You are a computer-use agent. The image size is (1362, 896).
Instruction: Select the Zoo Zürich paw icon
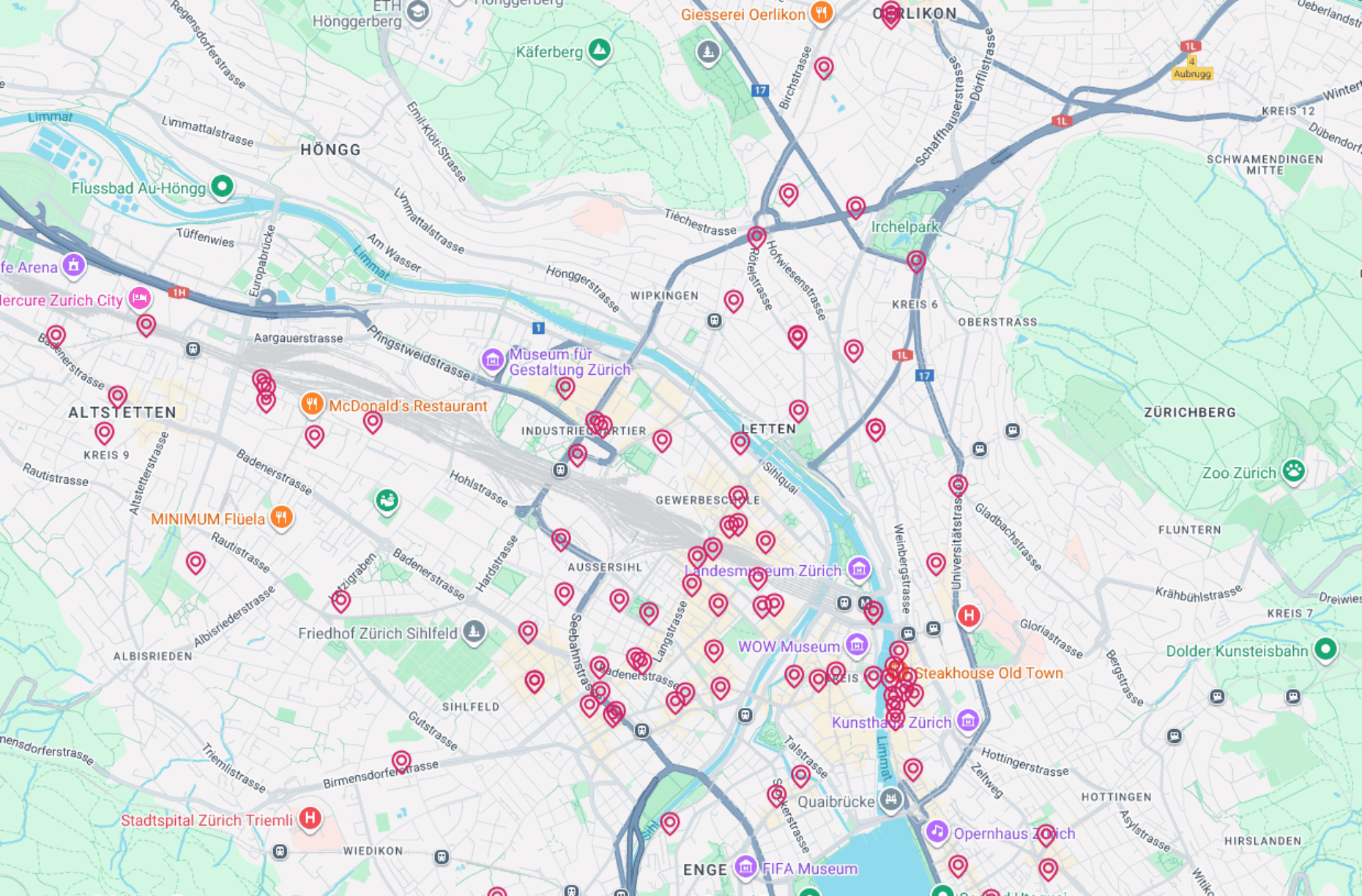click(x=1293, y=471)
